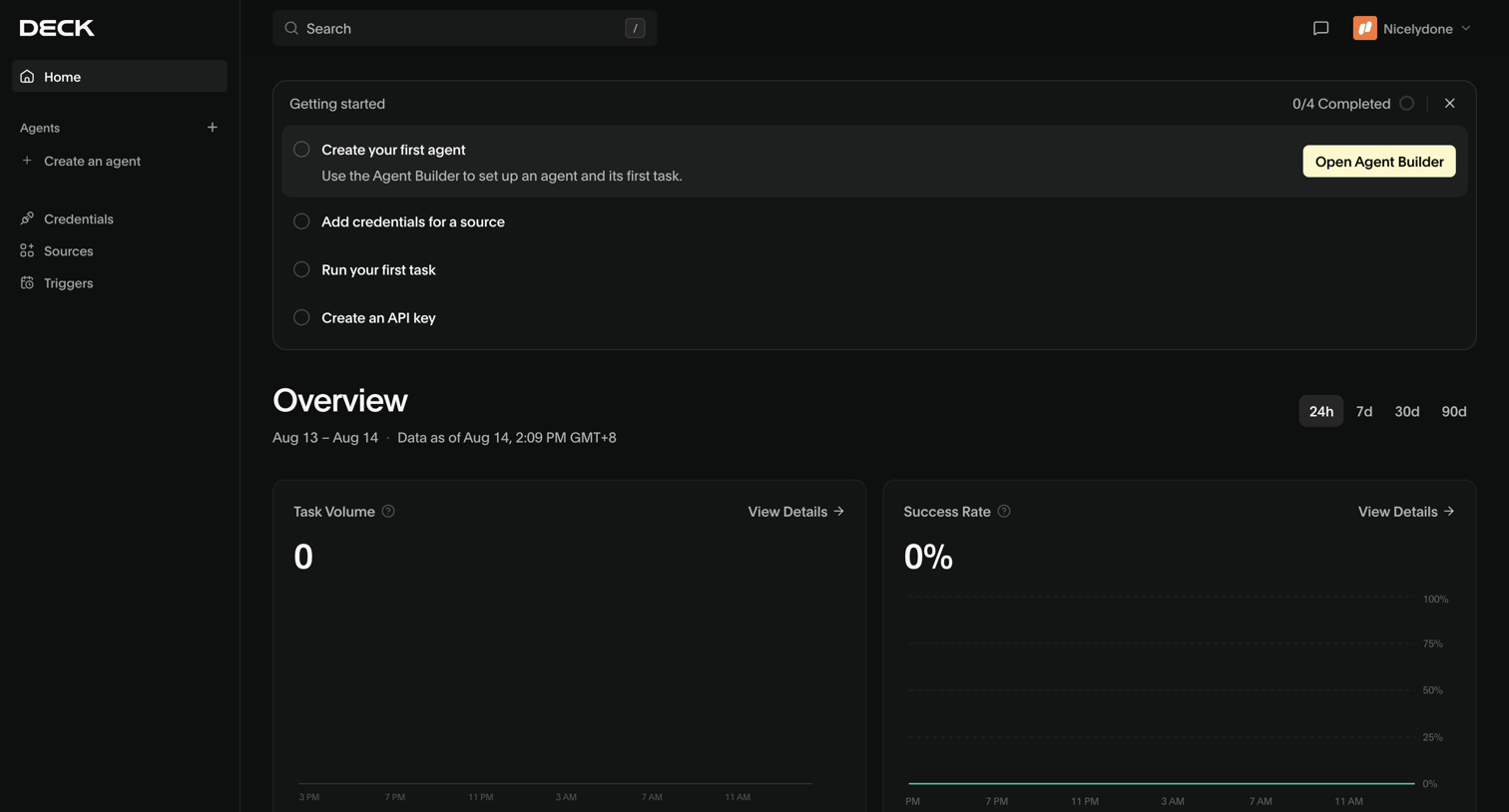Open the chat feedback icon
The width and height of the screenshot is (1509, 812).
1320,28
